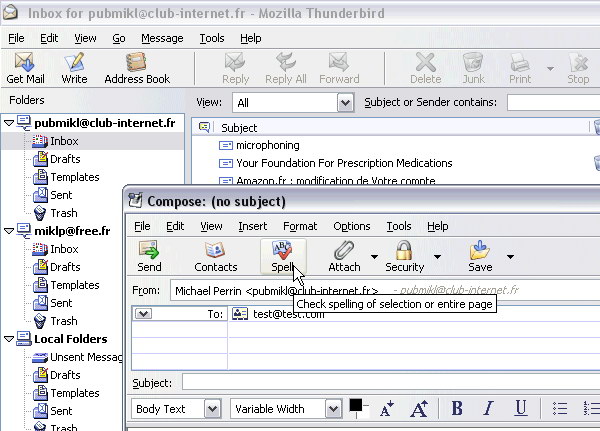The image size is (600, 431).
Task: Open Options menu in Compose window
Action: (352, 226)
